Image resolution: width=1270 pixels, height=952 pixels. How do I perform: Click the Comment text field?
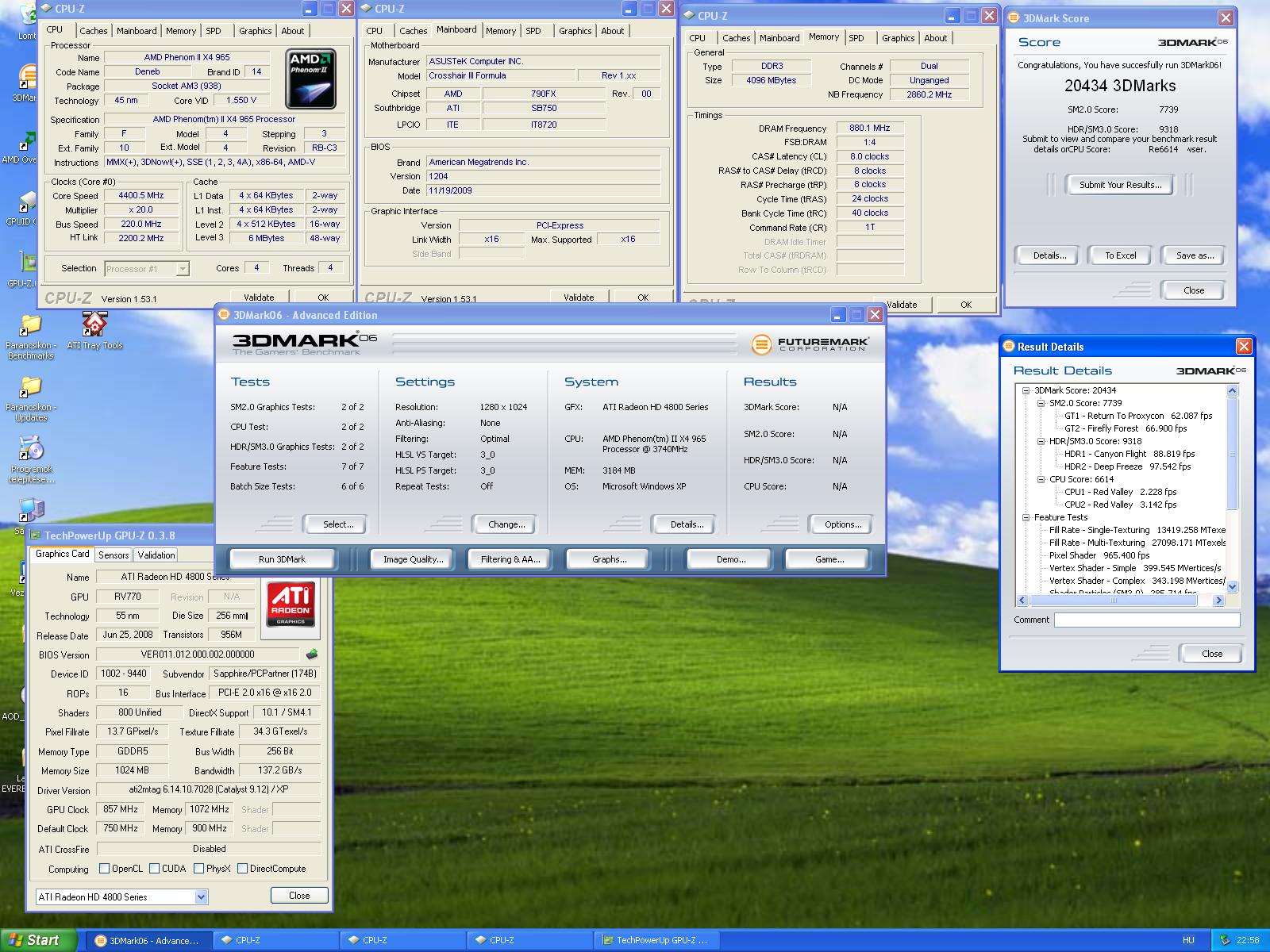coord(1146,620)
